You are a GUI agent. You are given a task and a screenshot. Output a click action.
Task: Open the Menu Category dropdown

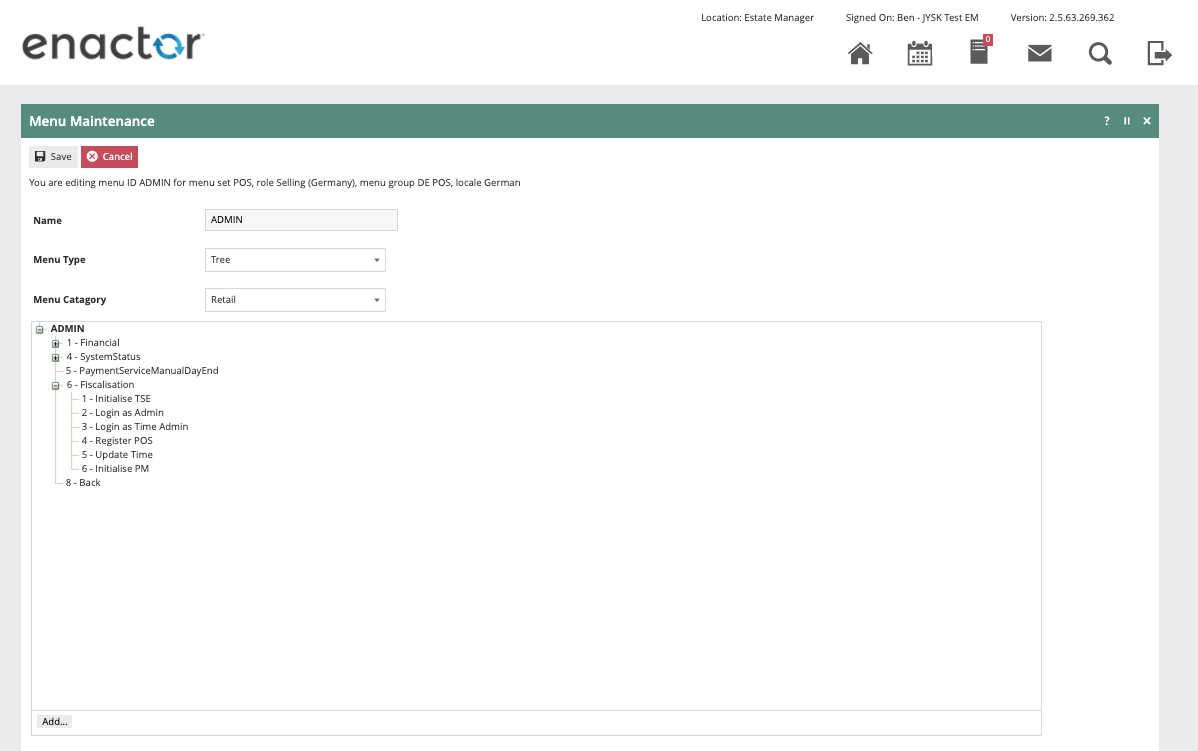pos(295,300)
